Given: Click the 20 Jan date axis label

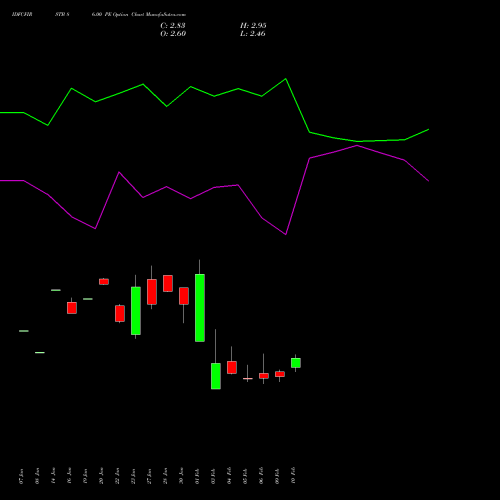Looking at the screenshot, I should click(101, 476).
